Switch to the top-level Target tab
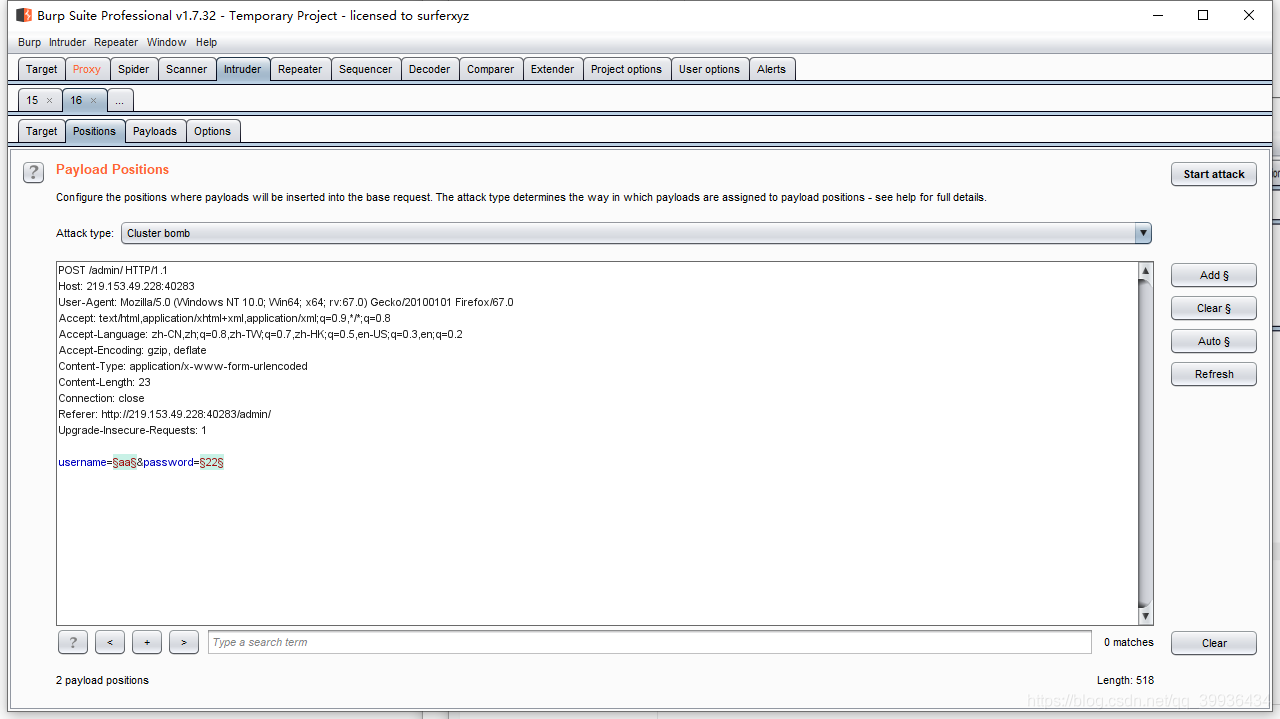Screen dimensions: 1280x719 (x=42, y=69)
